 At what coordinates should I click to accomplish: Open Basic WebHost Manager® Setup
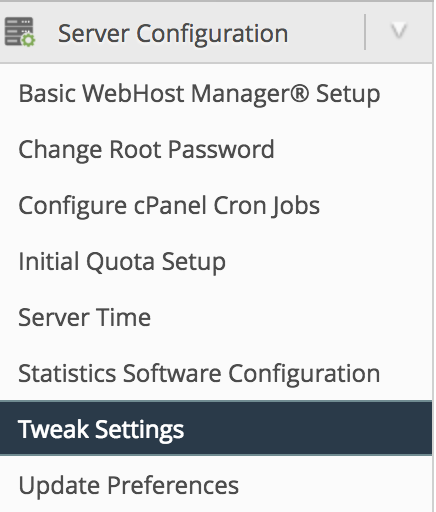(199, 94)
